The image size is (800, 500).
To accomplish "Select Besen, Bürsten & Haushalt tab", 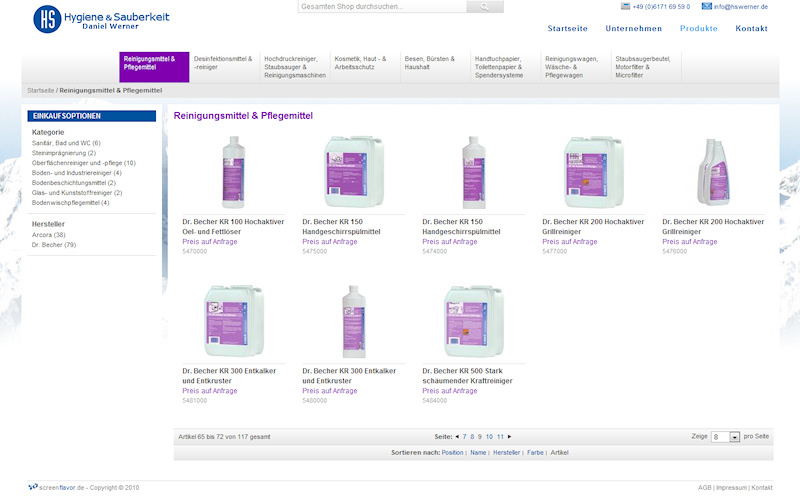I will click(436, 67).
